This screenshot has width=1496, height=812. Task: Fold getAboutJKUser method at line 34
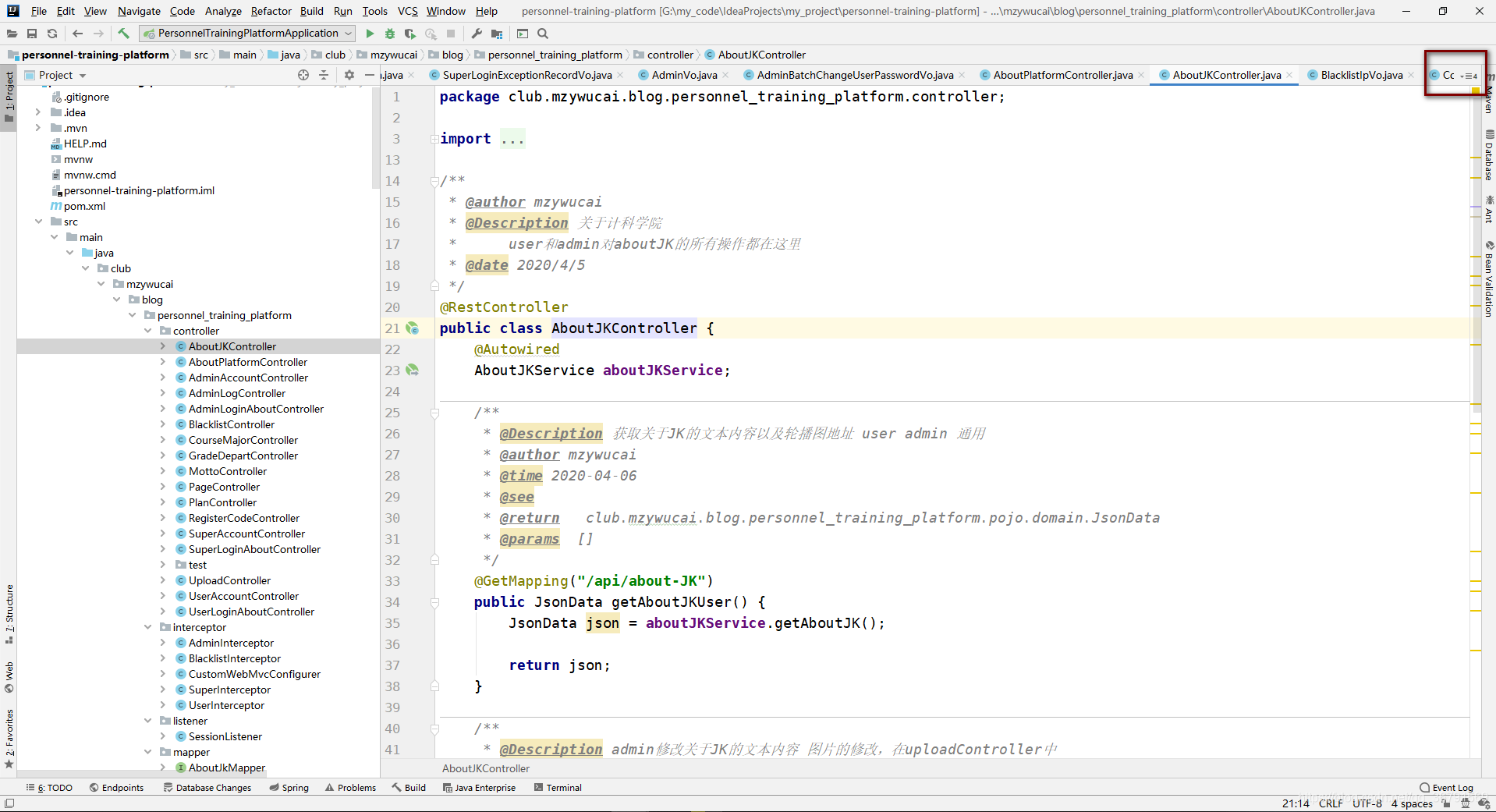(434, 602)
